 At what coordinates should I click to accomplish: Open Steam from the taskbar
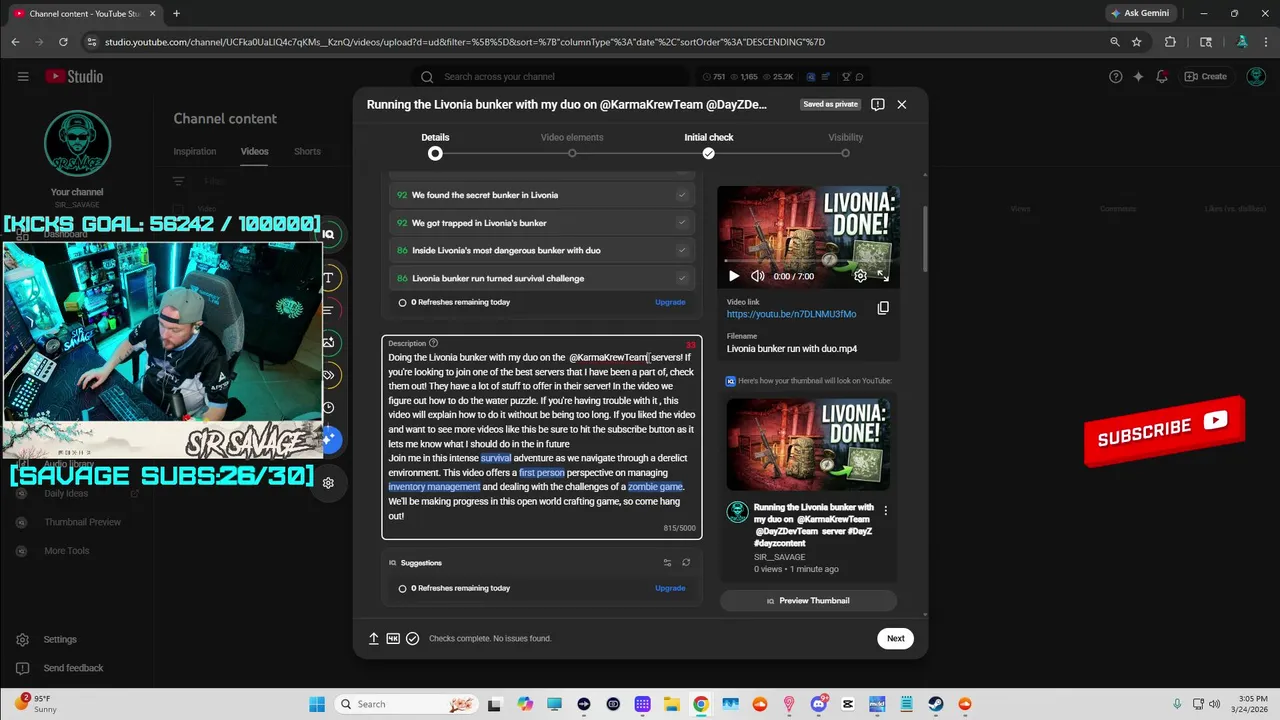[936, 704]
